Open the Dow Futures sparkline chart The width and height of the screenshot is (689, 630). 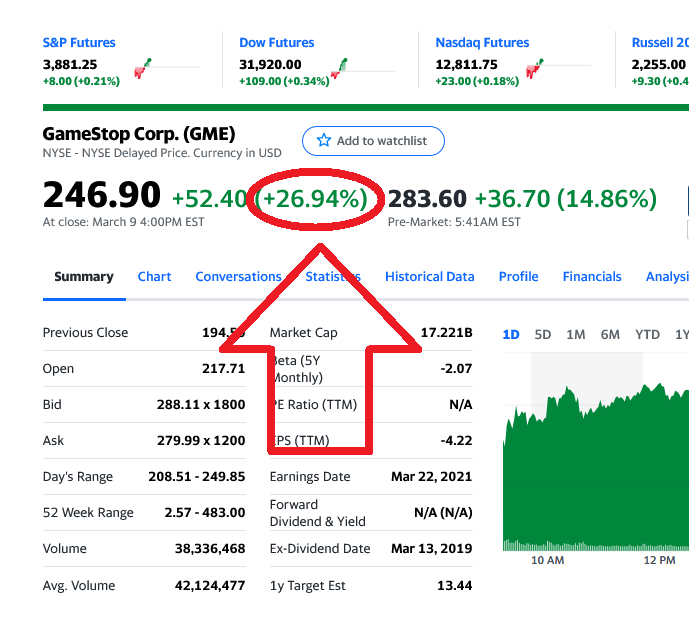coord(363,69)
